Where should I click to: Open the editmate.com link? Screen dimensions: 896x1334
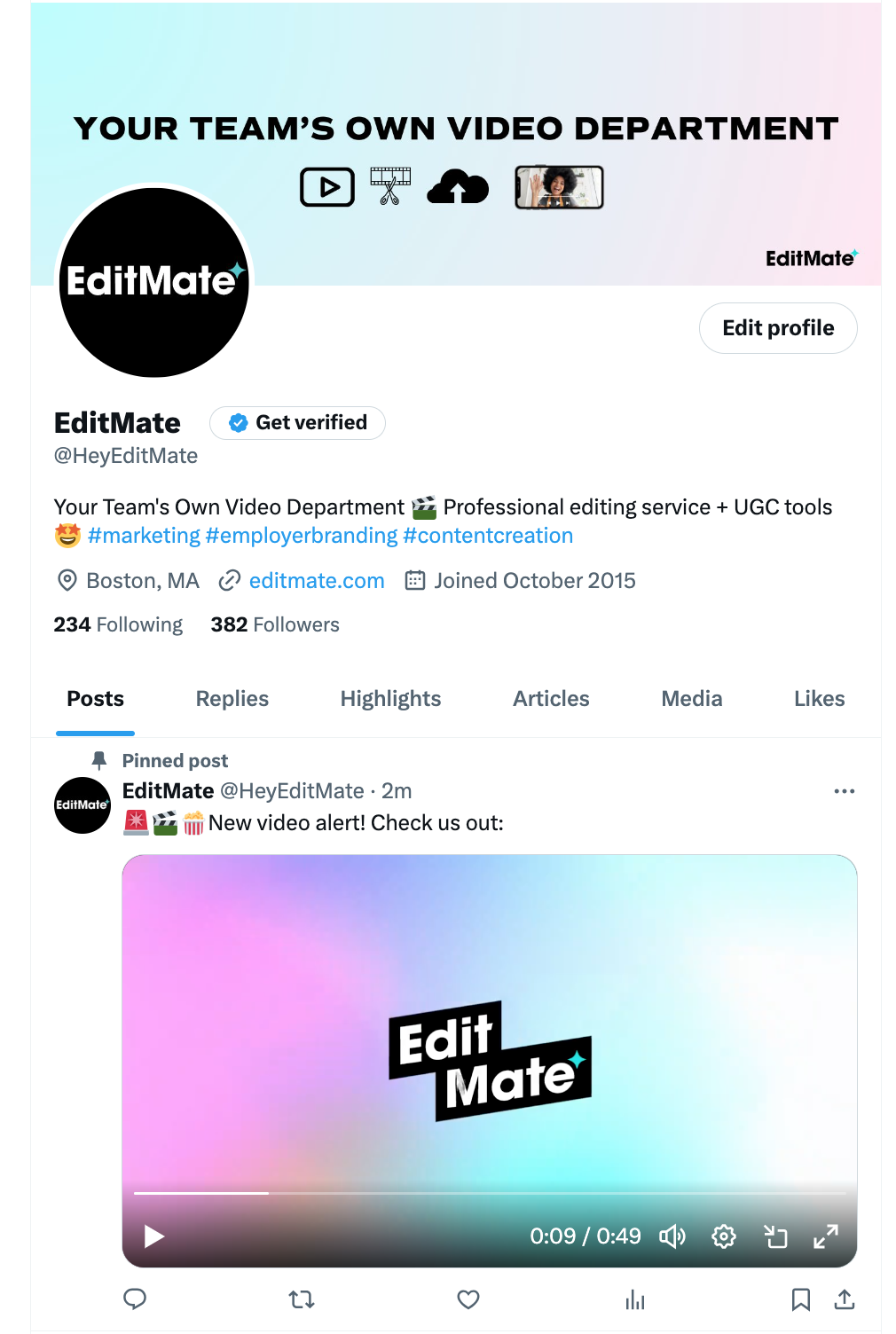(317, 581)
